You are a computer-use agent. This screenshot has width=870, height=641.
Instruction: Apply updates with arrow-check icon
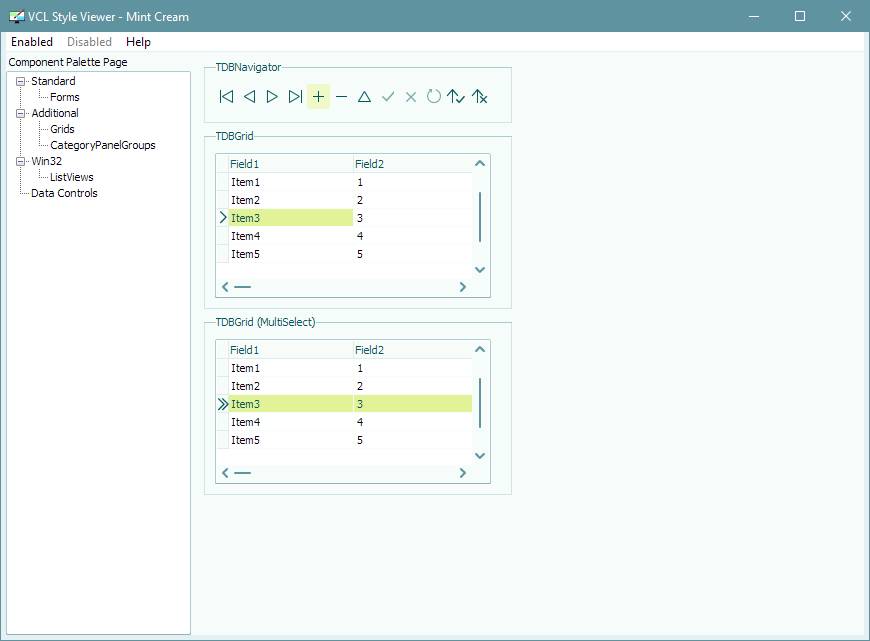[x=456, y=97]
